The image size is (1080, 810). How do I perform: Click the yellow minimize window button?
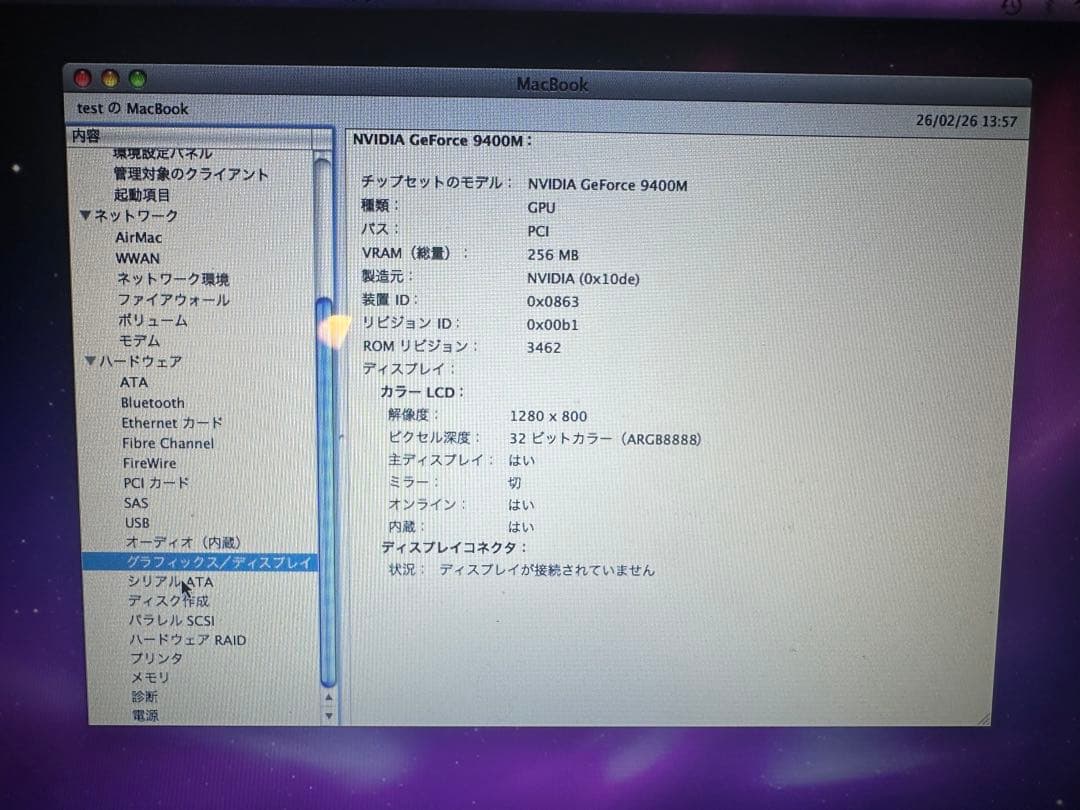110,79
